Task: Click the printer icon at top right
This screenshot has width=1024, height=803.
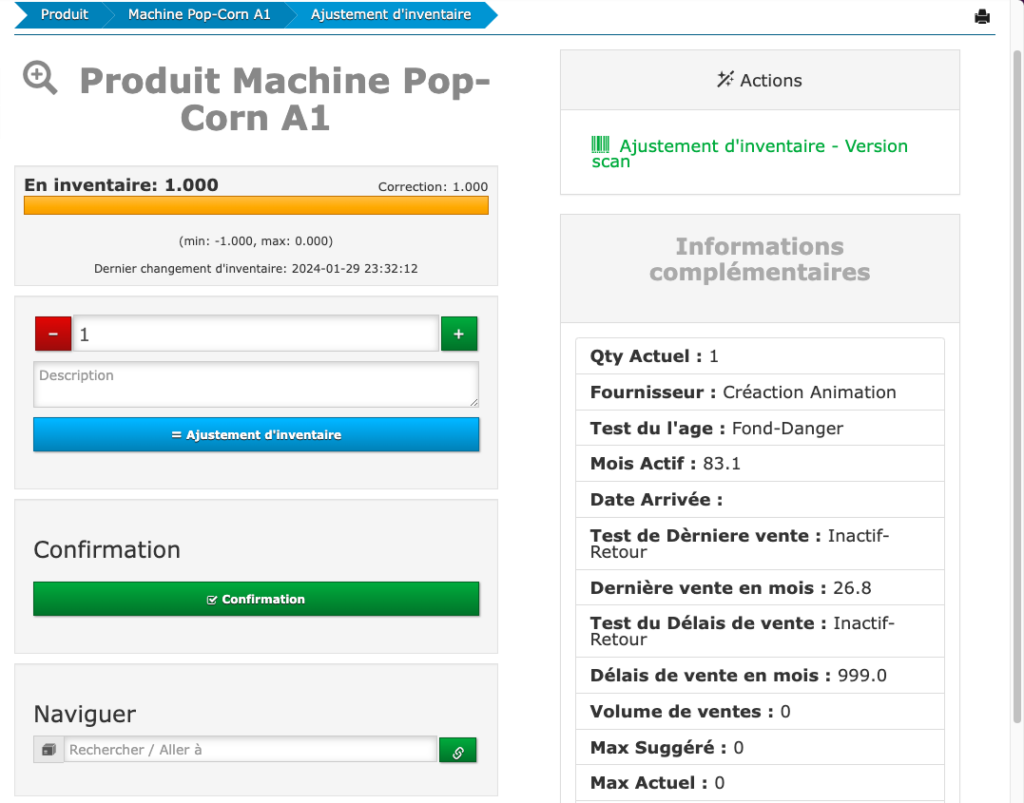Action: 982,16
